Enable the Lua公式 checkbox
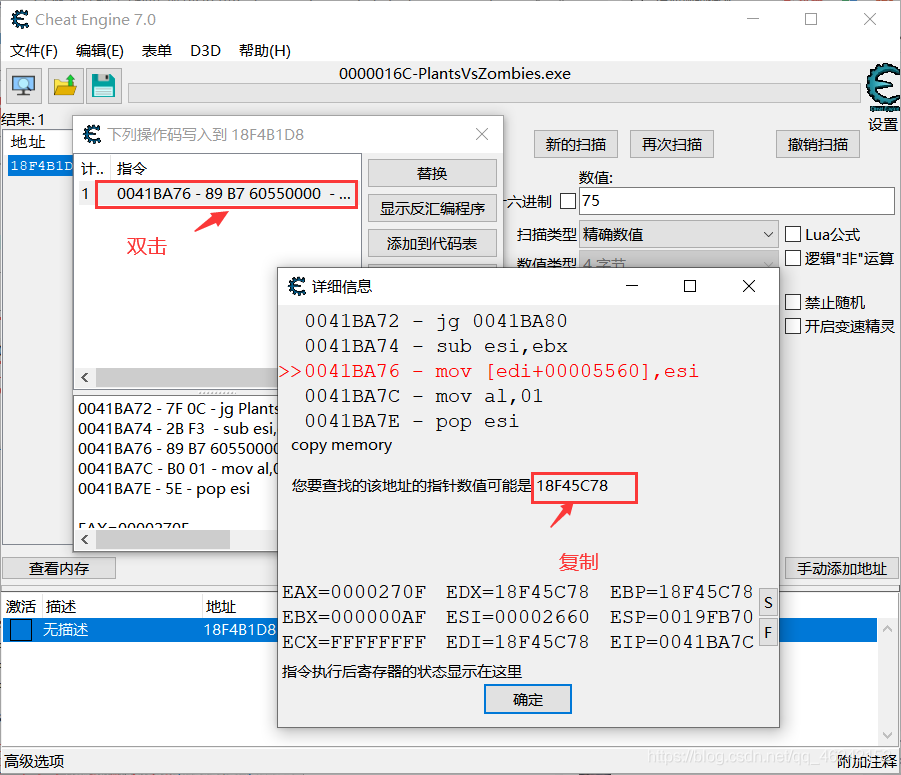Viewport: 901px width, 775px height. (x=793, y=234)
